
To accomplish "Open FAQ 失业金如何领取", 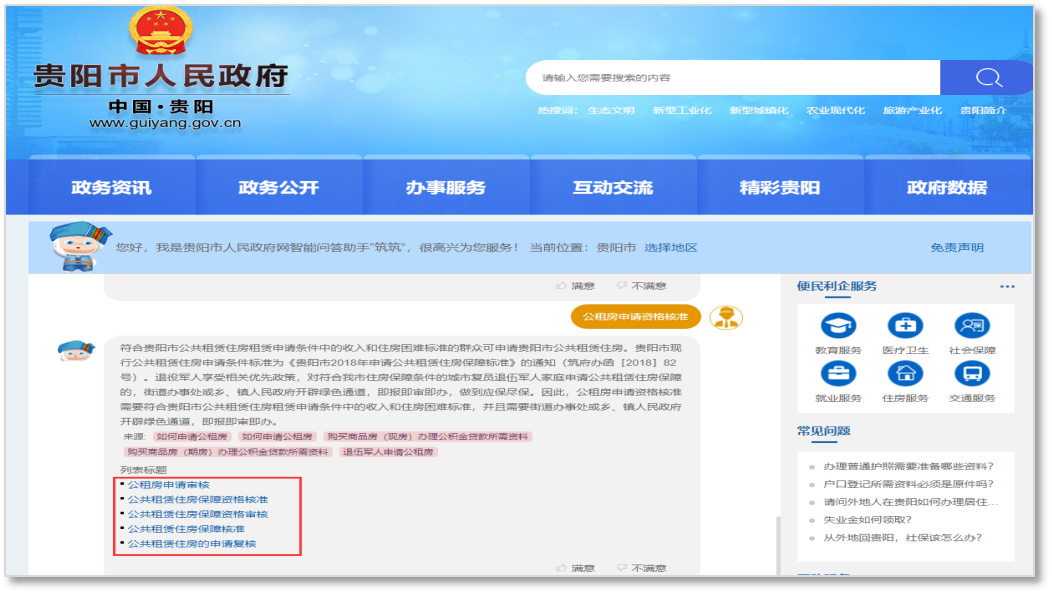I will pos(867,519).
